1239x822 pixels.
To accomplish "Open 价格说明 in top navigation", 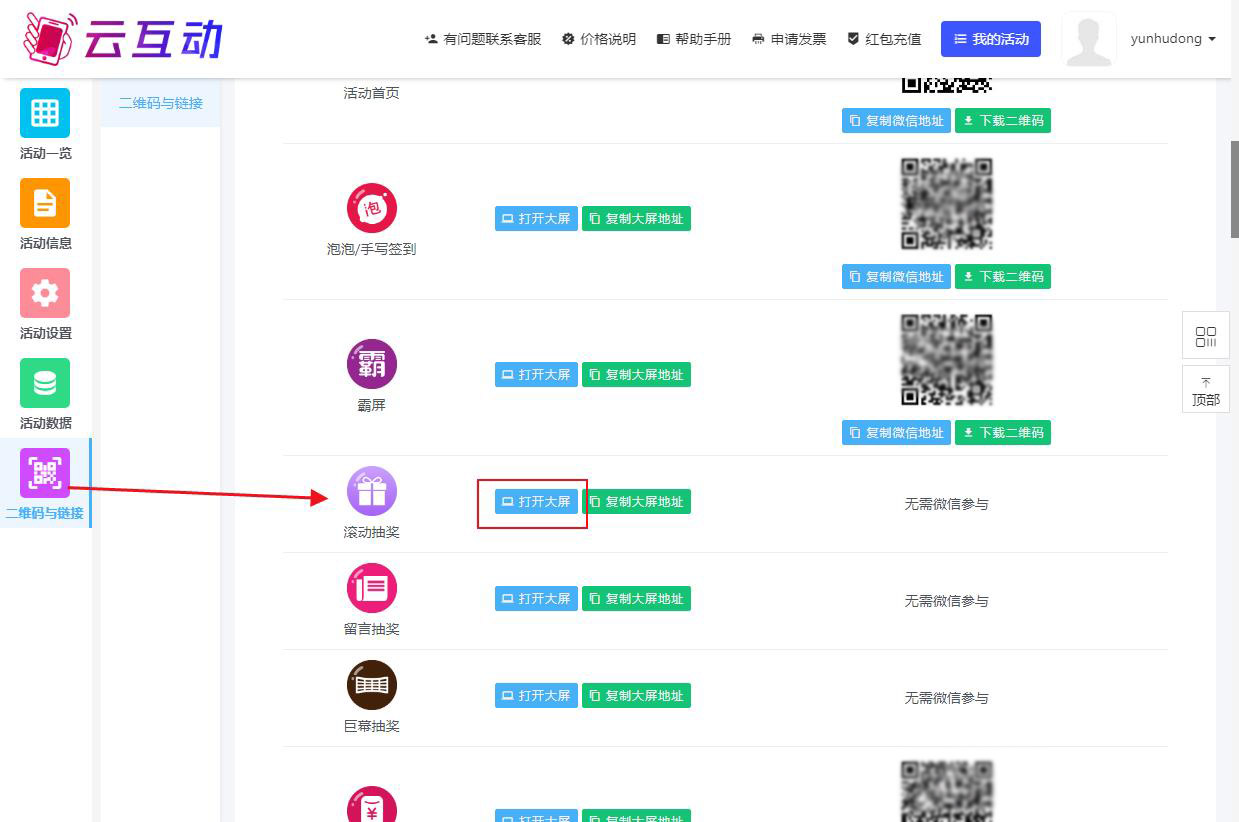I will [599, 39].
